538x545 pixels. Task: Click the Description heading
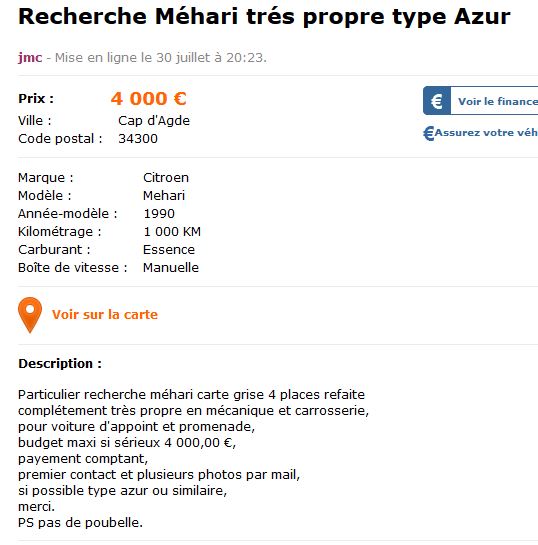point(60,364)
